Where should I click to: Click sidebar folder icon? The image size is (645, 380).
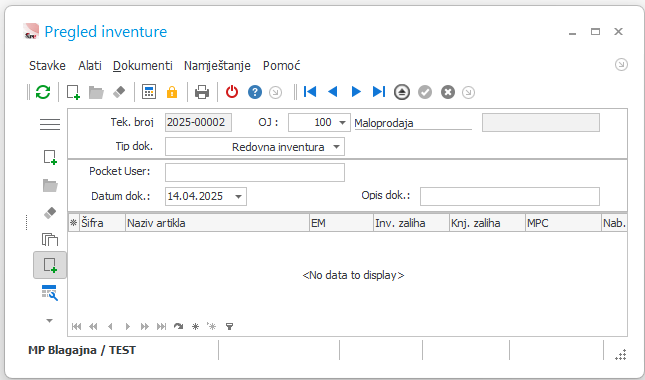pyautogui.click(x=50, y=185)
